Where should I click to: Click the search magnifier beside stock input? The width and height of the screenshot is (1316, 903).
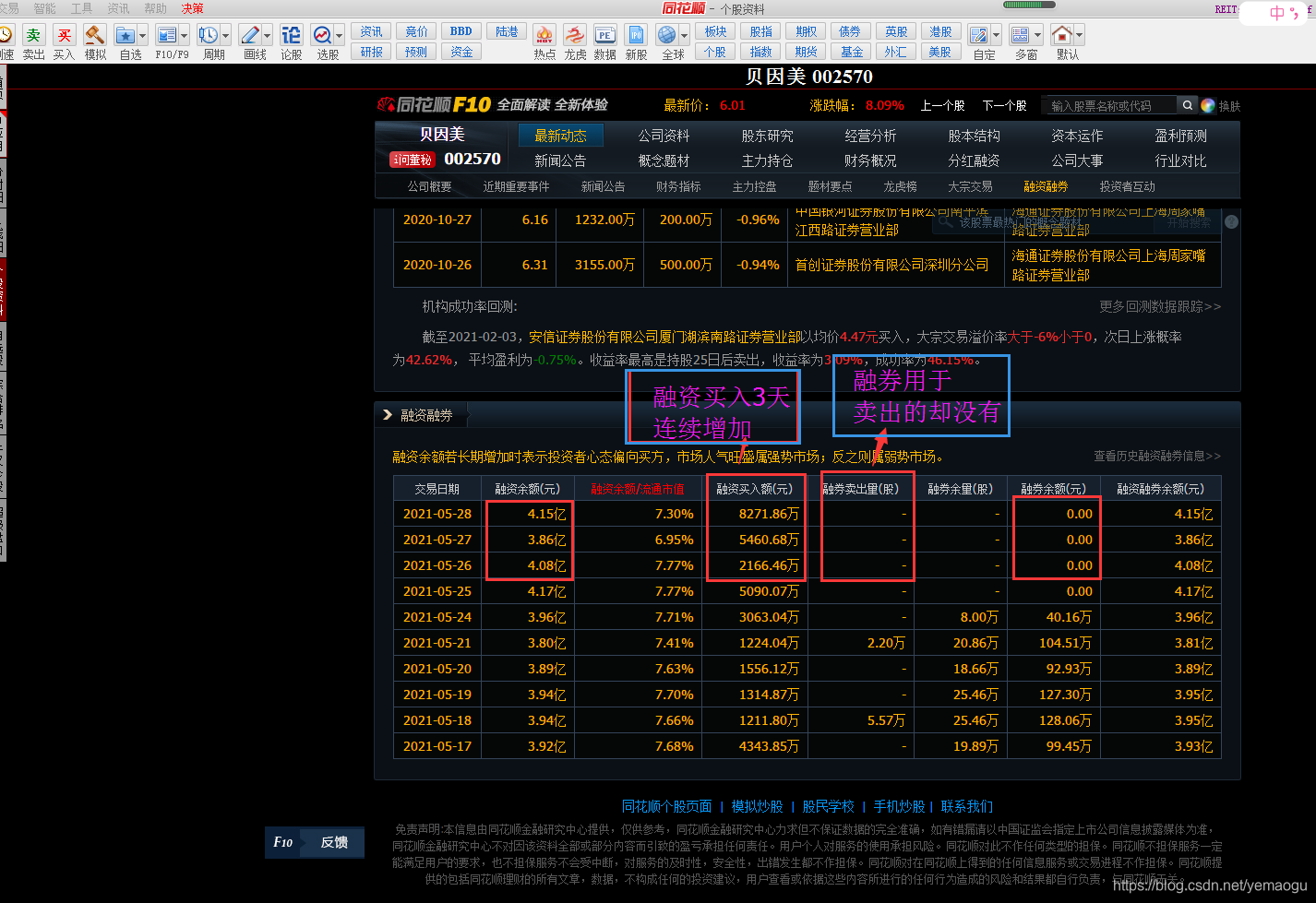pyautogui.click(x=1188, y=105)
